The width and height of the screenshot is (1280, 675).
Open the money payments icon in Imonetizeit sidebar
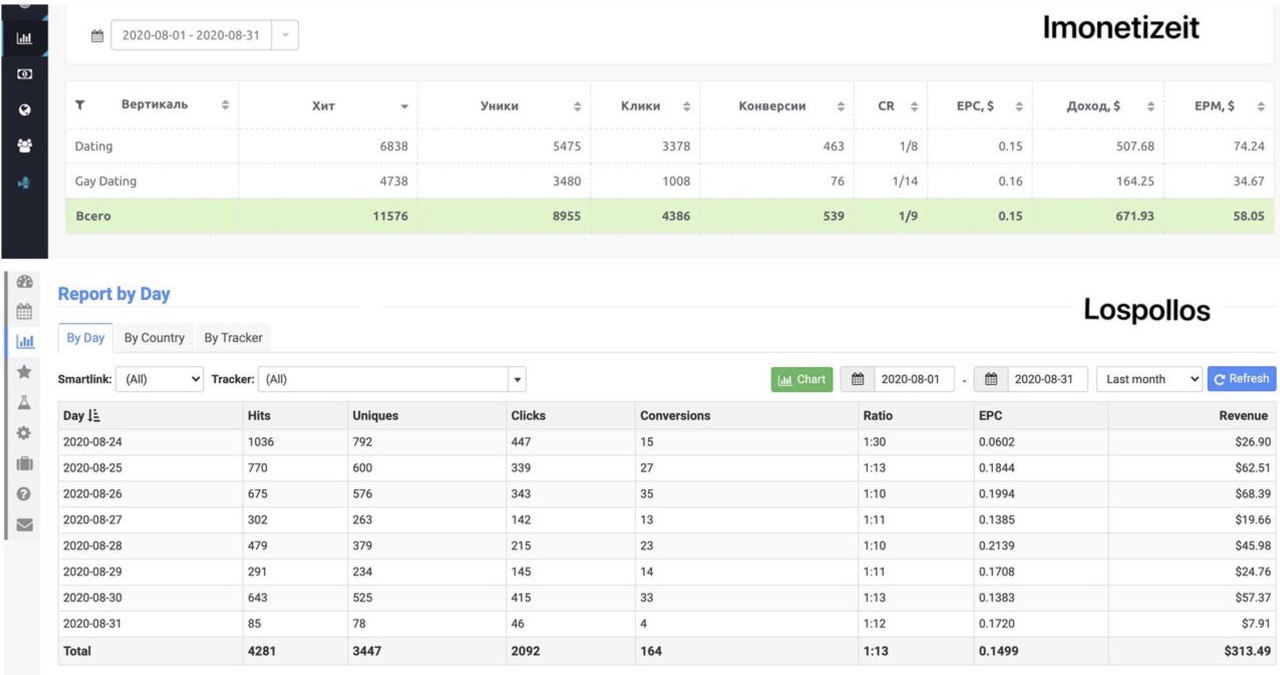[24, 74]
